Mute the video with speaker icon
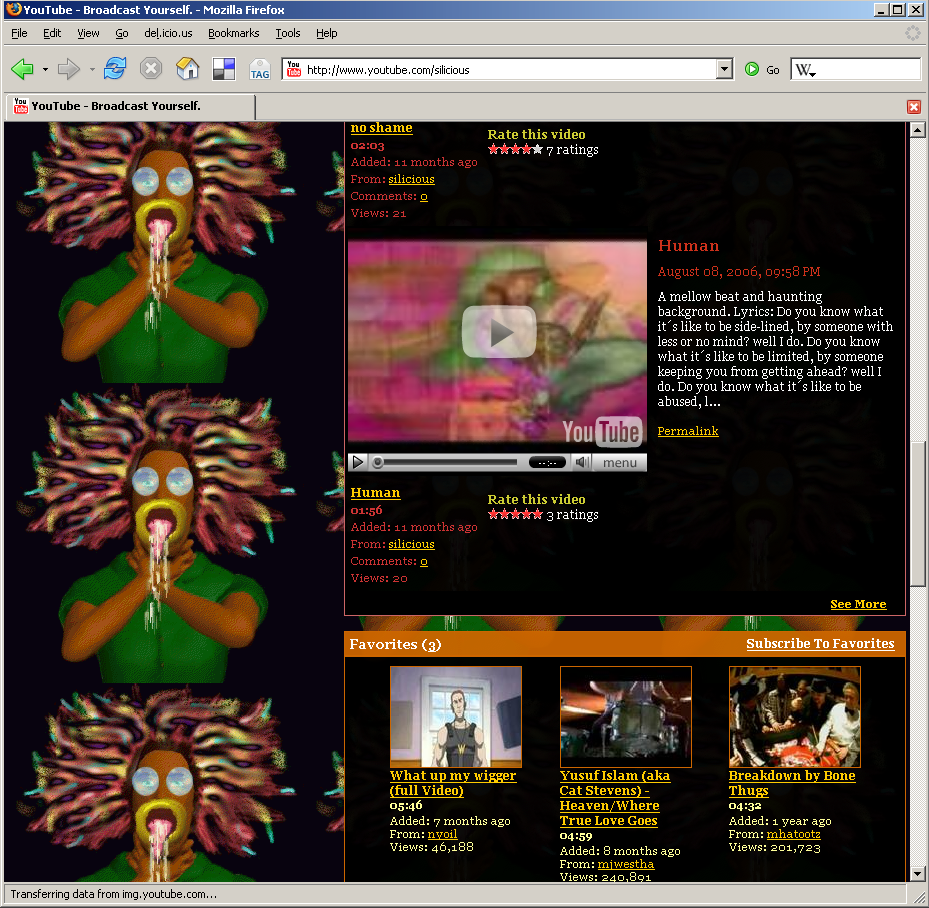This screenshot has width=929, height=908. (582, 462)
